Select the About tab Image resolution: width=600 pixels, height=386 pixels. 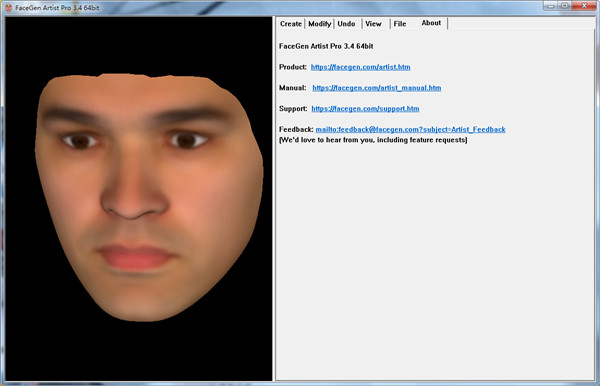431,23
